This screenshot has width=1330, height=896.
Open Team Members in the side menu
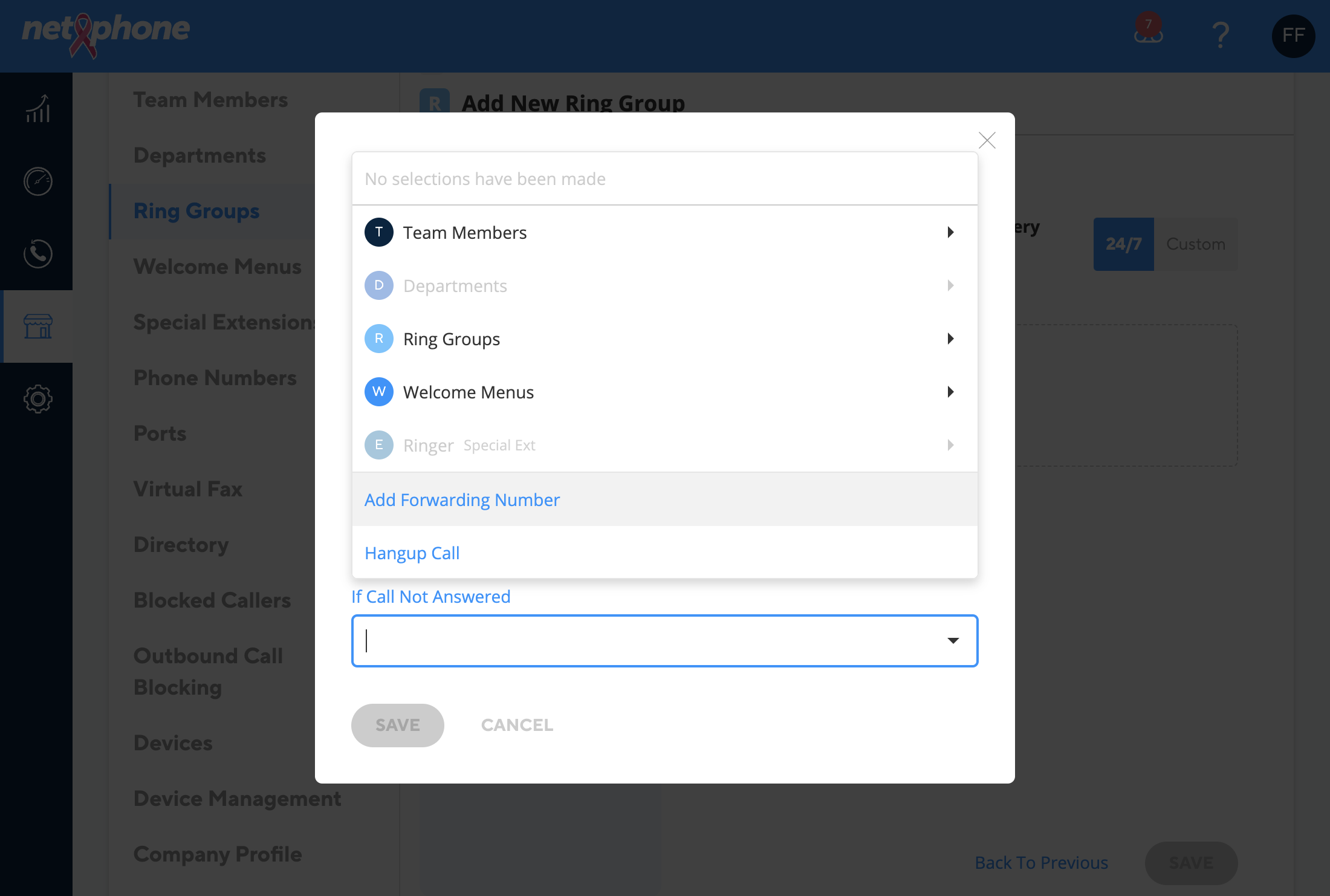click(210, 100)
